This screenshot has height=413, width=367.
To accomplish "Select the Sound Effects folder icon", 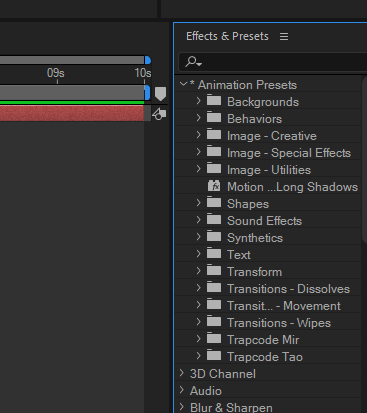I will (214, 219).
